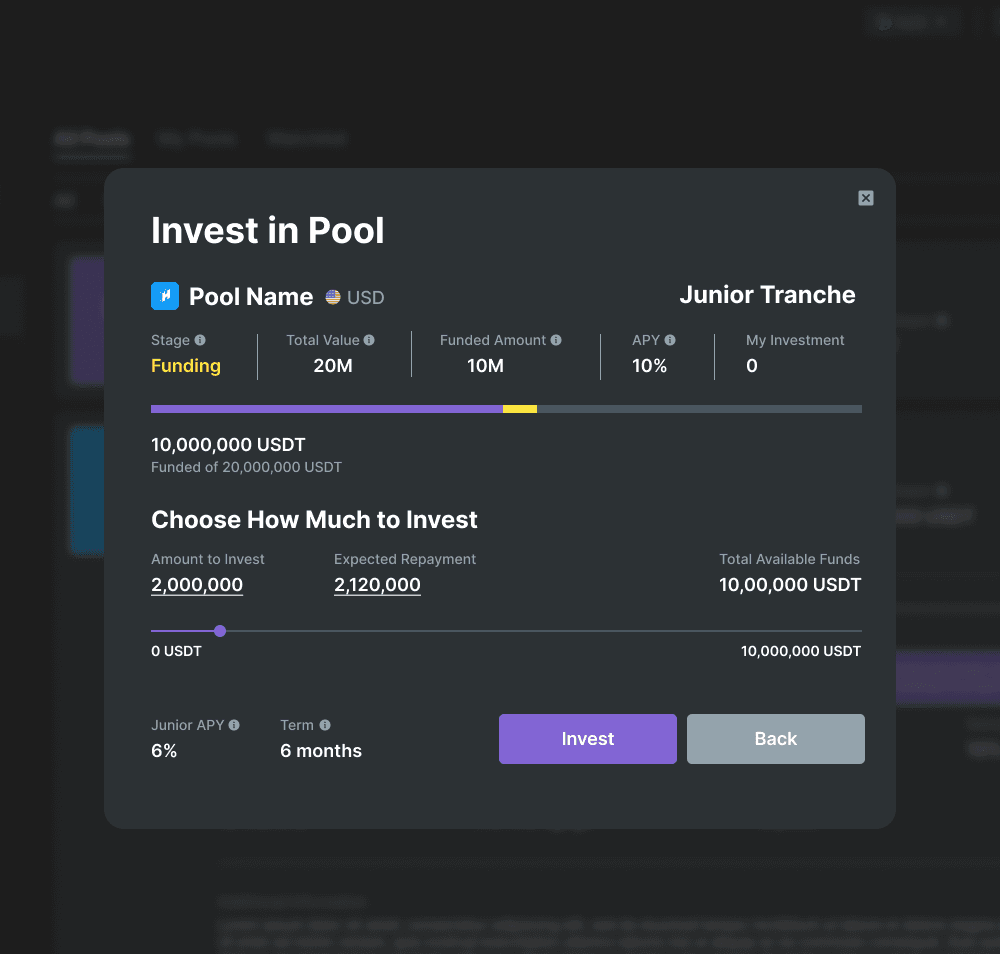Viewport: 1000px width, 954px height.
Task: Click the Stage info icon
Action: coord(200,340)
